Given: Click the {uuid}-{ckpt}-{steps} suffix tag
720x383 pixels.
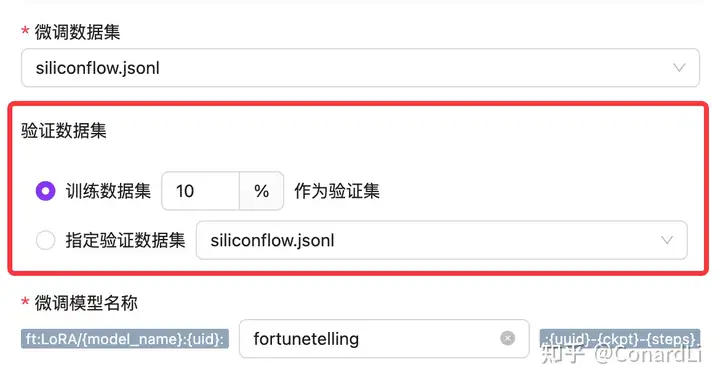Looking at the screenshot, I should 620,339.
